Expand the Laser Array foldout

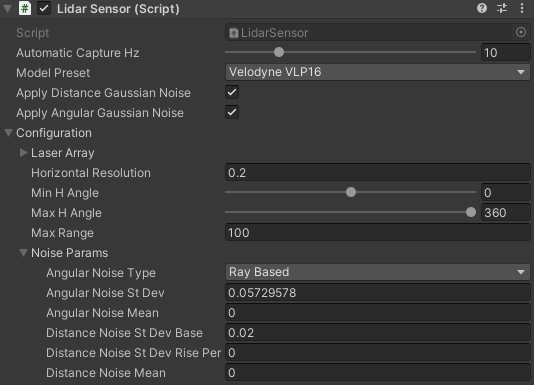pyautogui.click(x=23, y=153)
